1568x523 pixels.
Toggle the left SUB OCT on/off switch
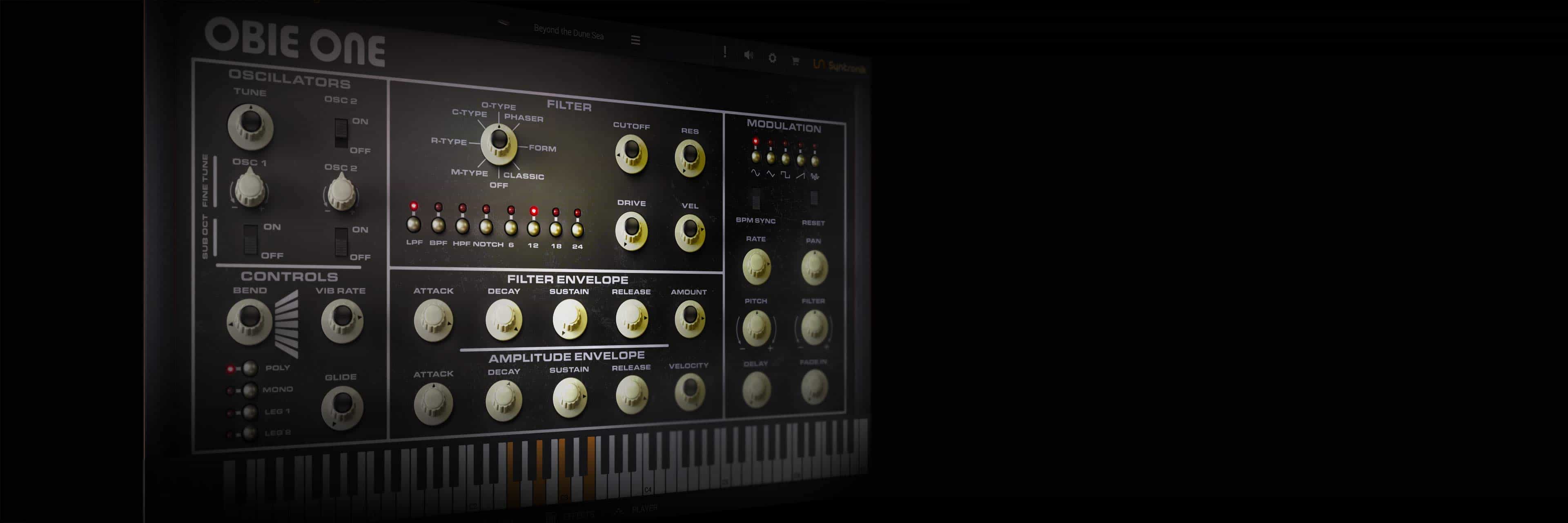250,239
